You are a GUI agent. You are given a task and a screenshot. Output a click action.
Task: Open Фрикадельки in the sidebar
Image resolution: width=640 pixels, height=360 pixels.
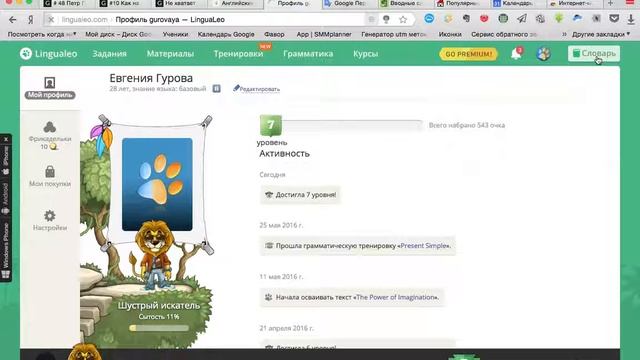(x=50, y=136)
